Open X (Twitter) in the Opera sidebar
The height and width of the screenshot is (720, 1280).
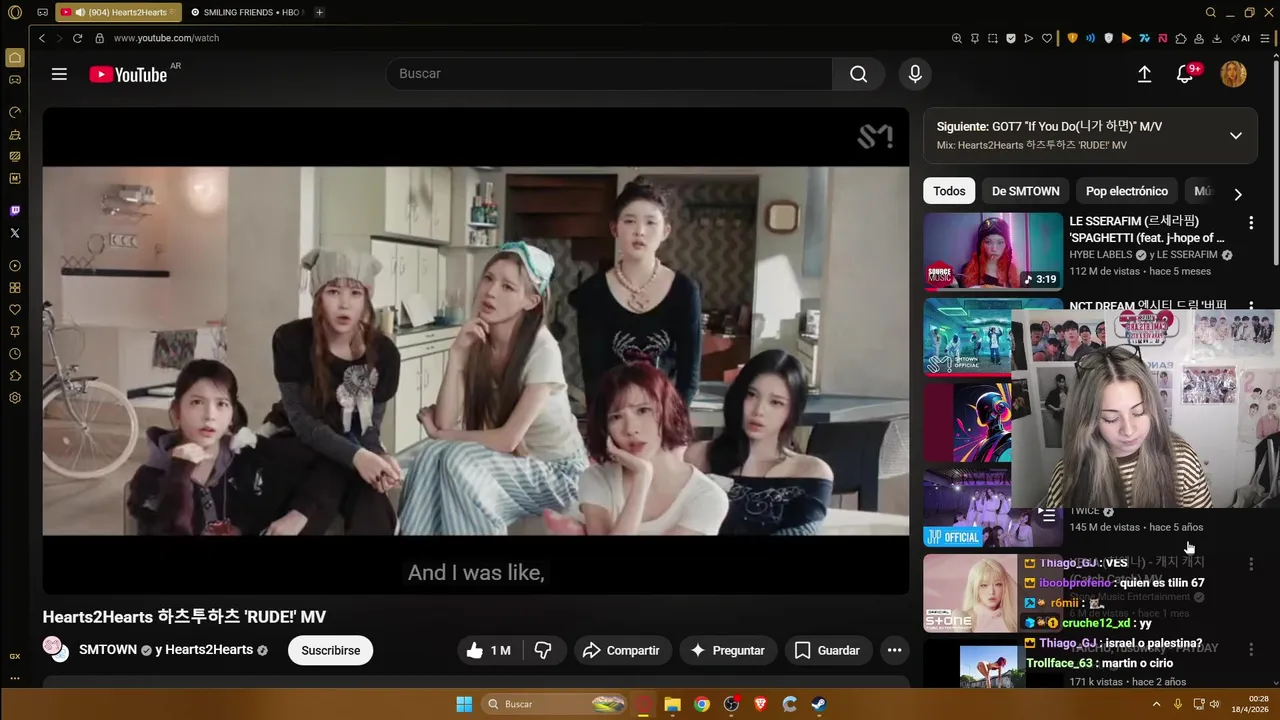[15, 233]
